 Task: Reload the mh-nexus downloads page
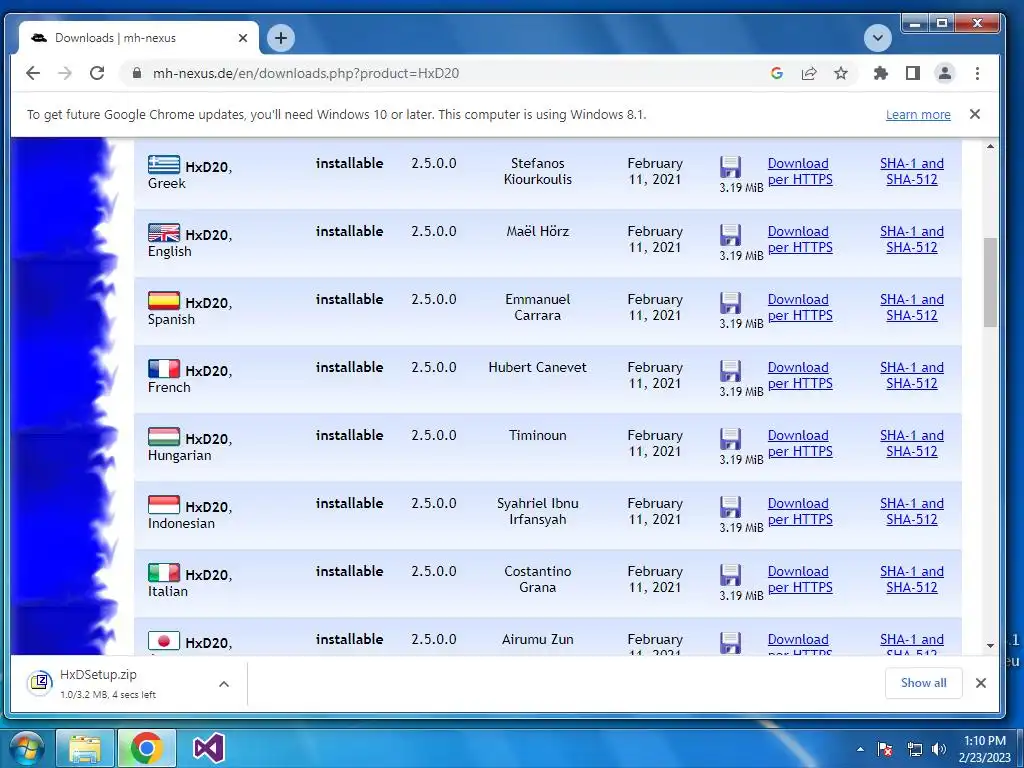pos(97,73)
